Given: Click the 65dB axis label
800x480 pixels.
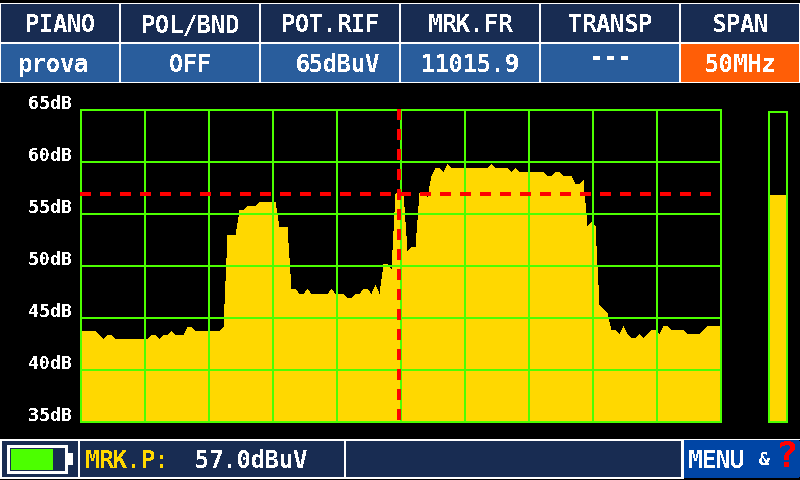Looking at the screenshot, I should tap(50, 103).
